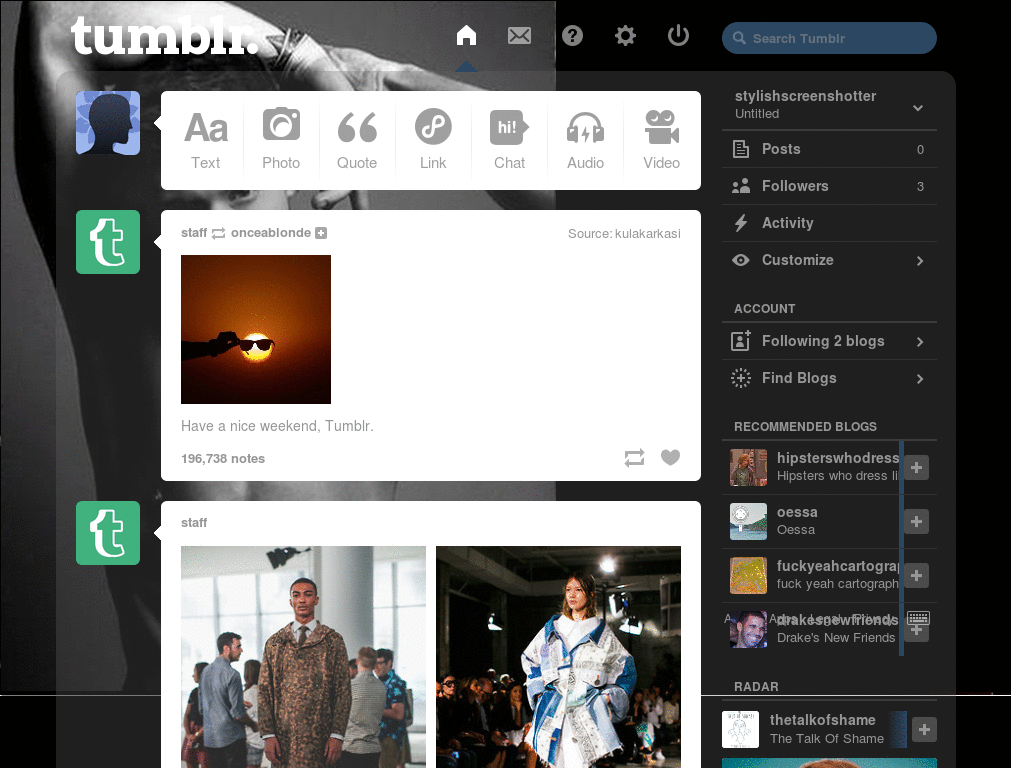Open the kulakarkasi source link
The height and width of the screenshot is (768, 1024).
tap(647, 234)
